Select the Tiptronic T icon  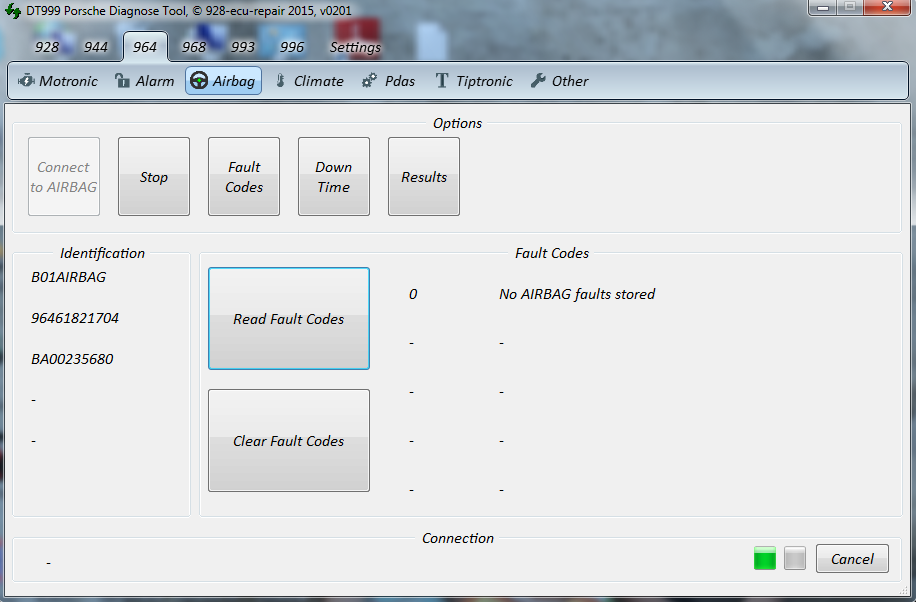[441, 81]
